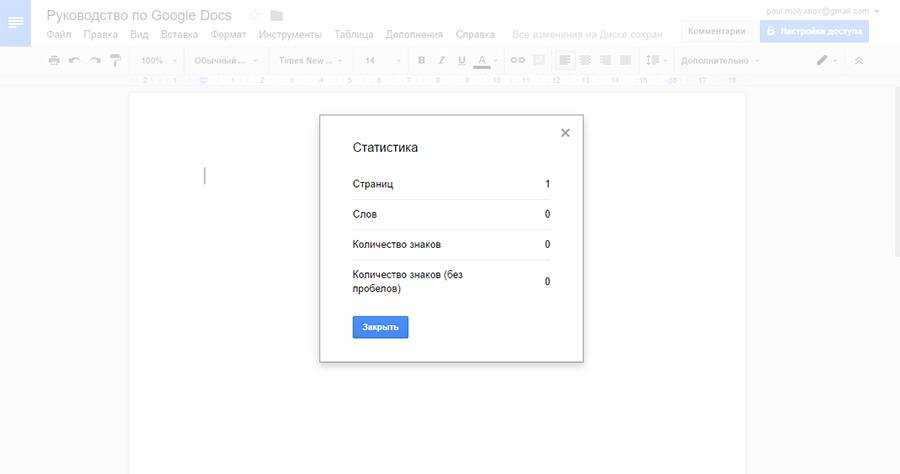This screenshot has width=900, height=474.
Task: Click the print icon in the toolbar
Action: click(x=54, y=60)
